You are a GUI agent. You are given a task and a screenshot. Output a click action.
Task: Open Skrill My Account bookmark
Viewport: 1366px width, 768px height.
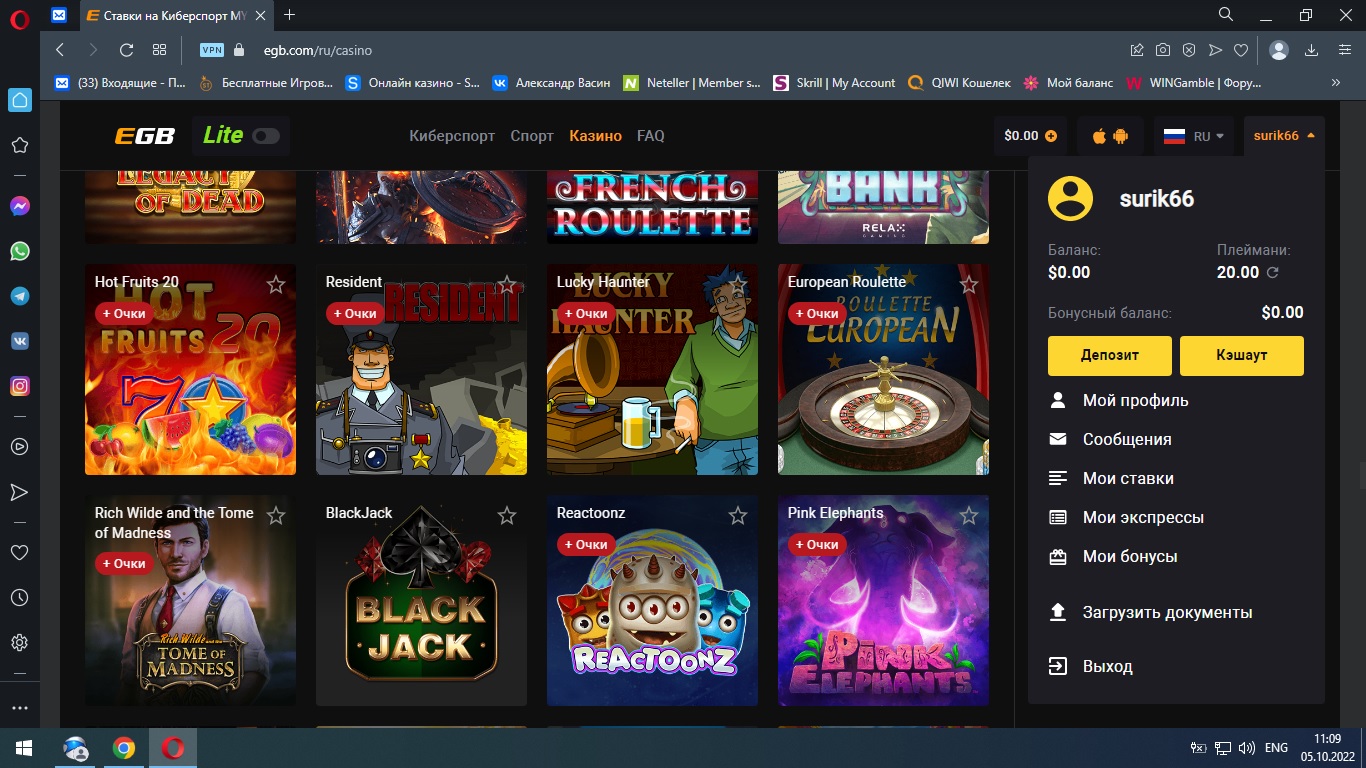point(834,83)
